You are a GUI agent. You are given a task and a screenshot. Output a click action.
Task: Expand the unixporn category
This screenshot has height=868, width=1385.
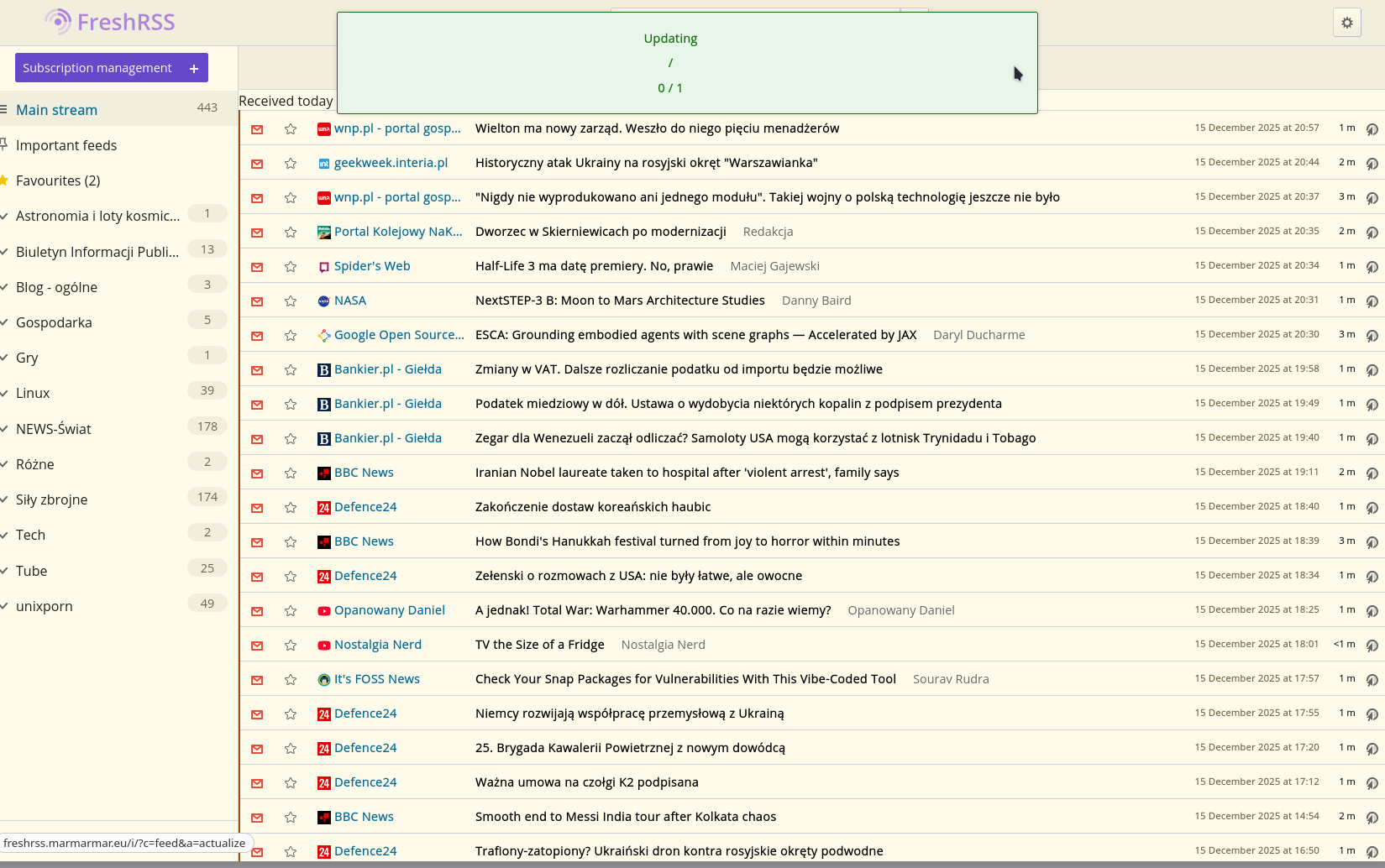click(4, 606)
